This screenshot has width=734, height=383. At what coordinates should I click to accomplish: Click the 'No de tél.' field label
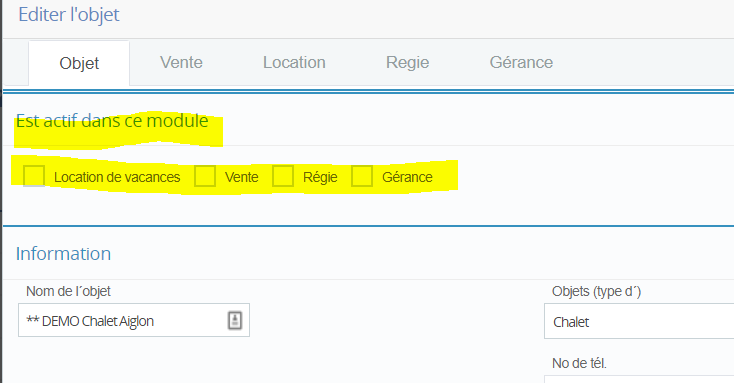579,363
